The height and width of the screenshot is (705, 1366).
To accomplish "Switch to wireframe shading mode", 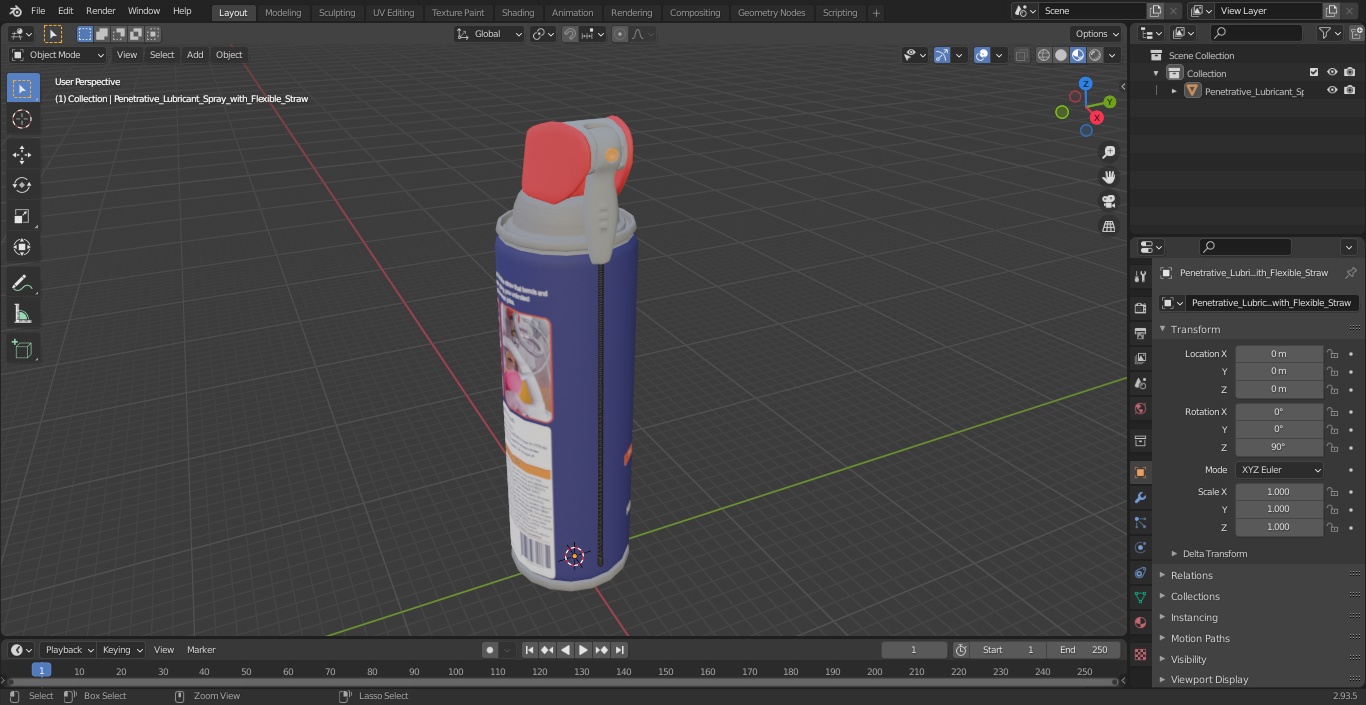I will (x=1043, y=55).
